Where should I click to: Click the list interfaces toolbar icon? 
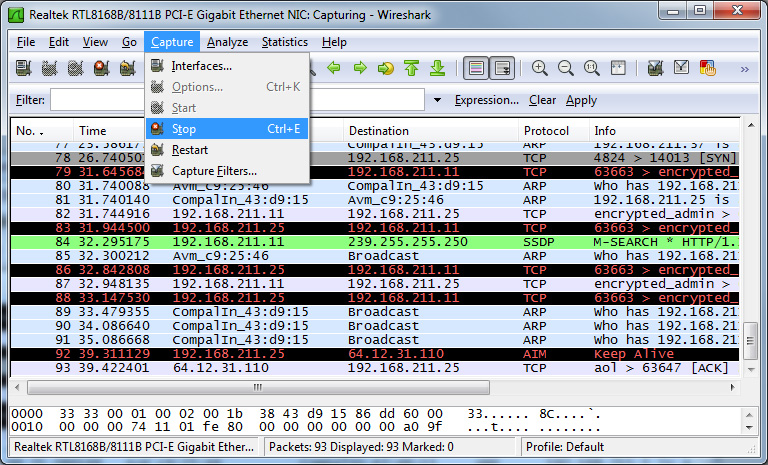click(24, 69)
